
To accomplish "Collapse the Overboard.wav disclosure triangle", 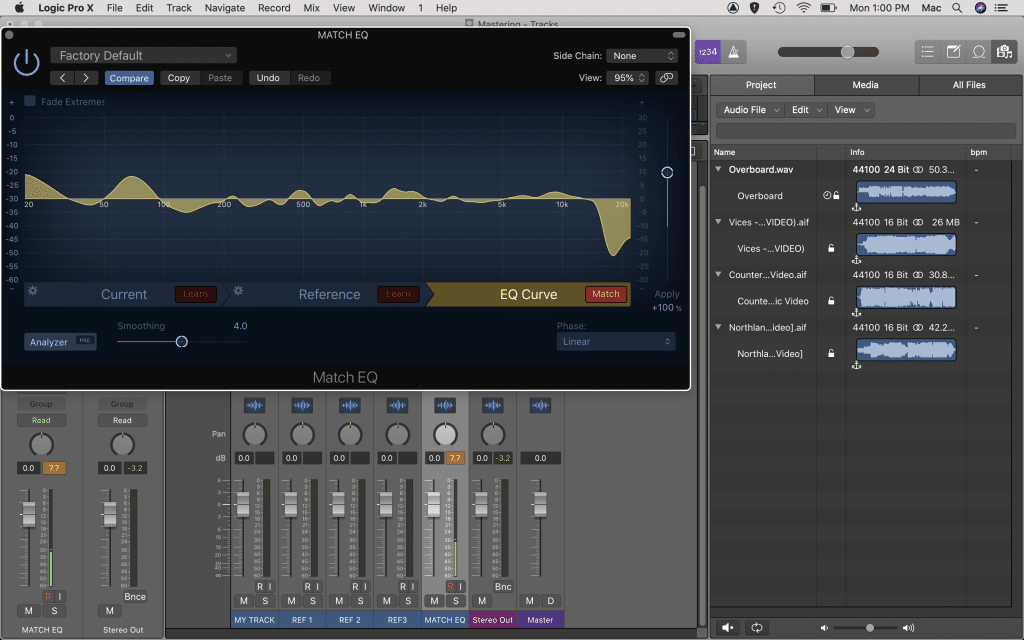I will click(717, 169).
